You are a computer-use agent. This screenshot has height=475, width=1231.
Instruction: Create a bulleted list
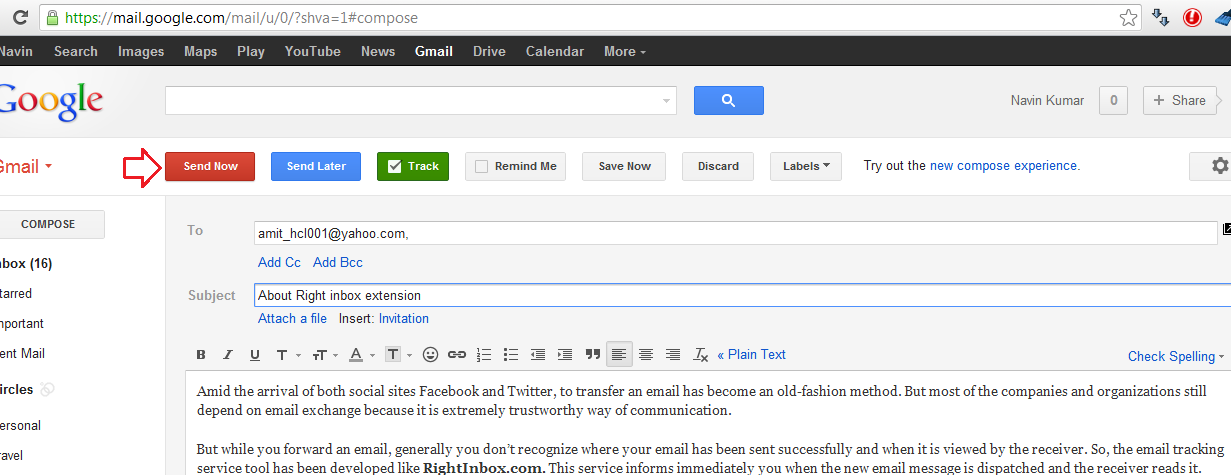point(511,355)
